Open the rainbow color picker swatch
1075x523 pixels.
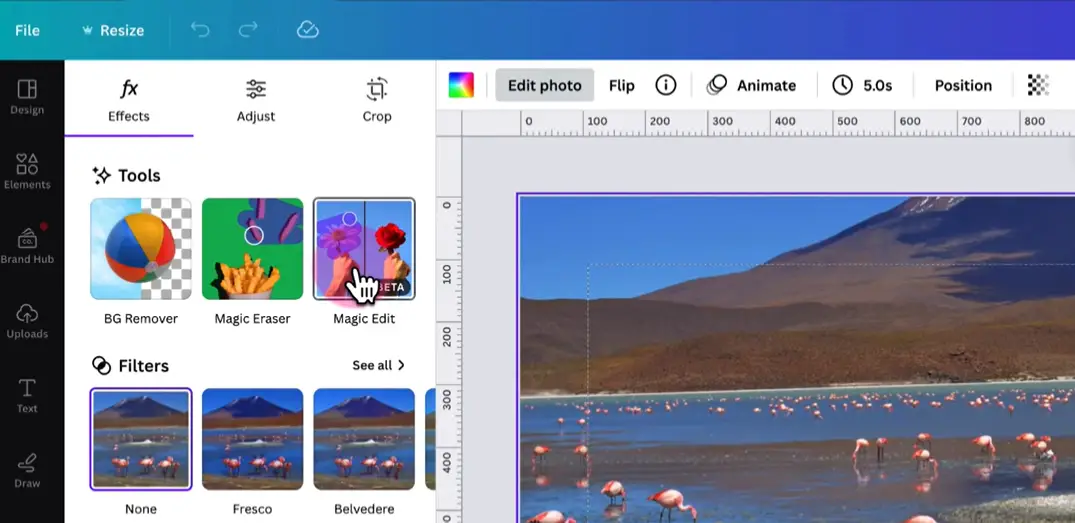tap(461, 85)
